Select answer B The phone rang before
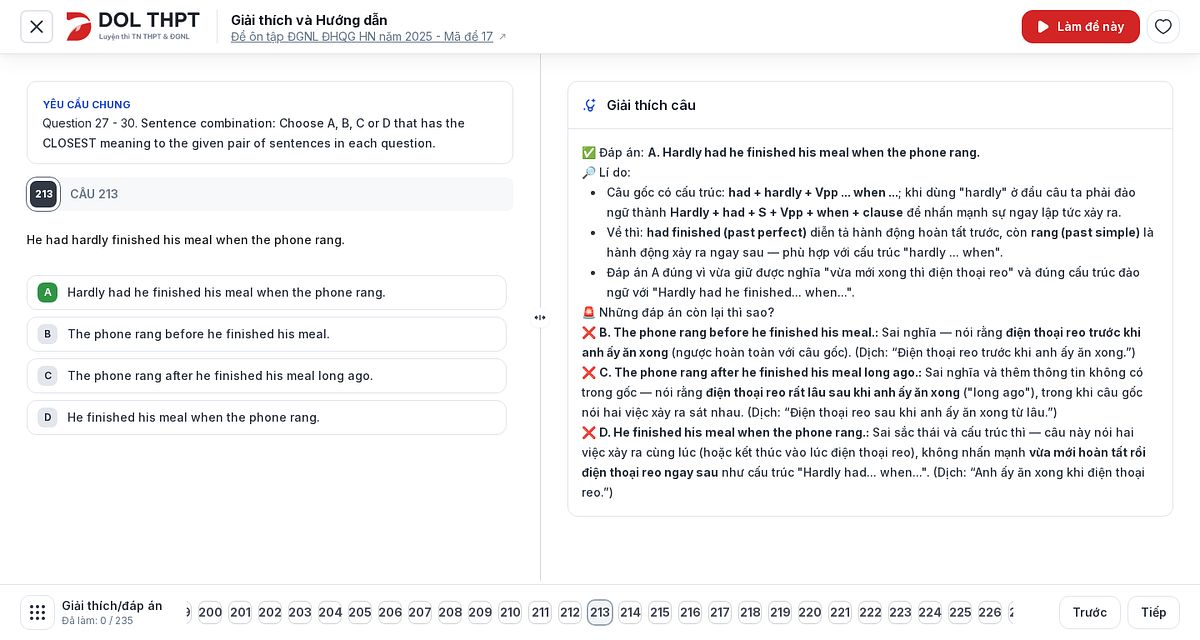 click(266, 334)
